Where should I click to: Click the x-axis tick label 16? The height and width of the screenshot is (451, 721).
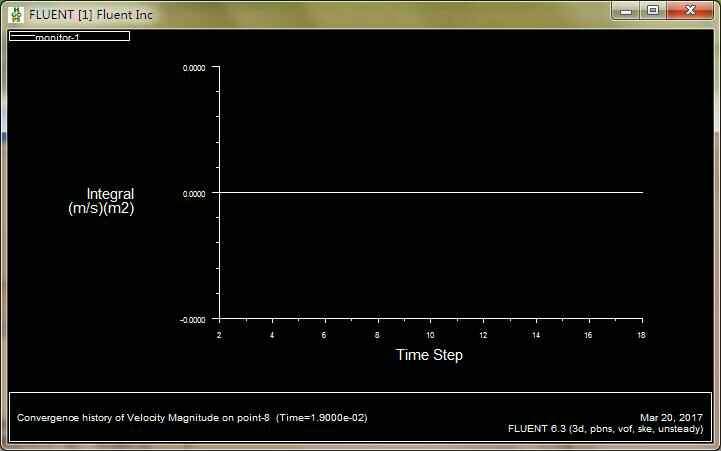click(x=588, y=335)
